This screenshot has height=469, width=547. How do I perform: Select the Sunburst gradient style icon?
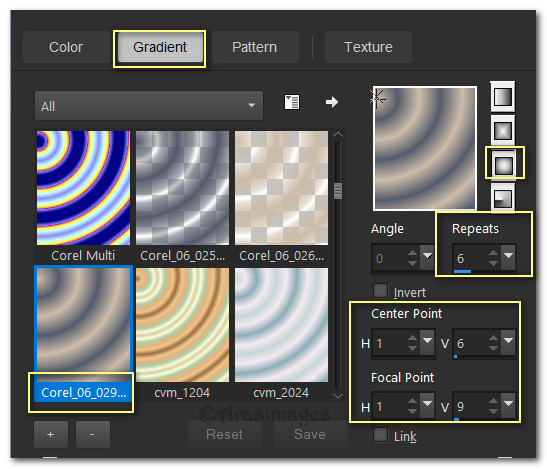[503, 164]
